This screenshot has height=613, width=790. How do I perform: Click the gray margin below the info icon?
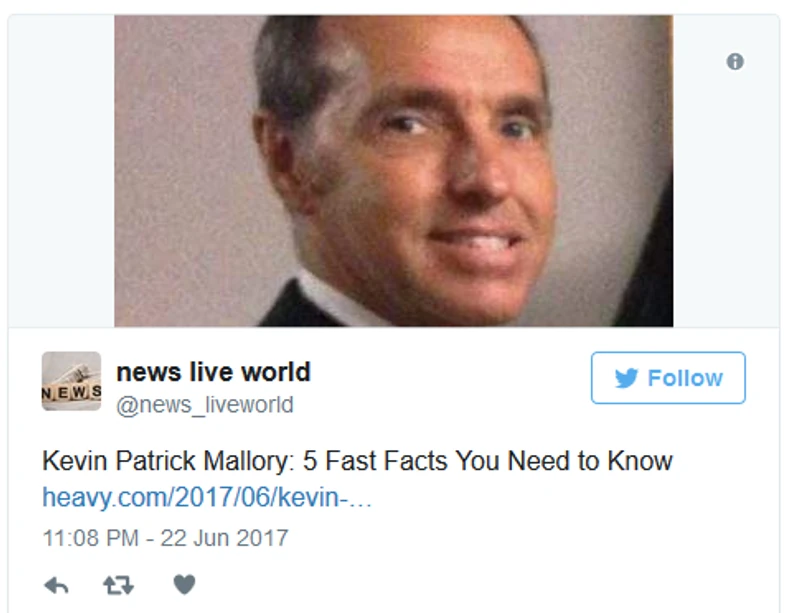tap(726, 201)
